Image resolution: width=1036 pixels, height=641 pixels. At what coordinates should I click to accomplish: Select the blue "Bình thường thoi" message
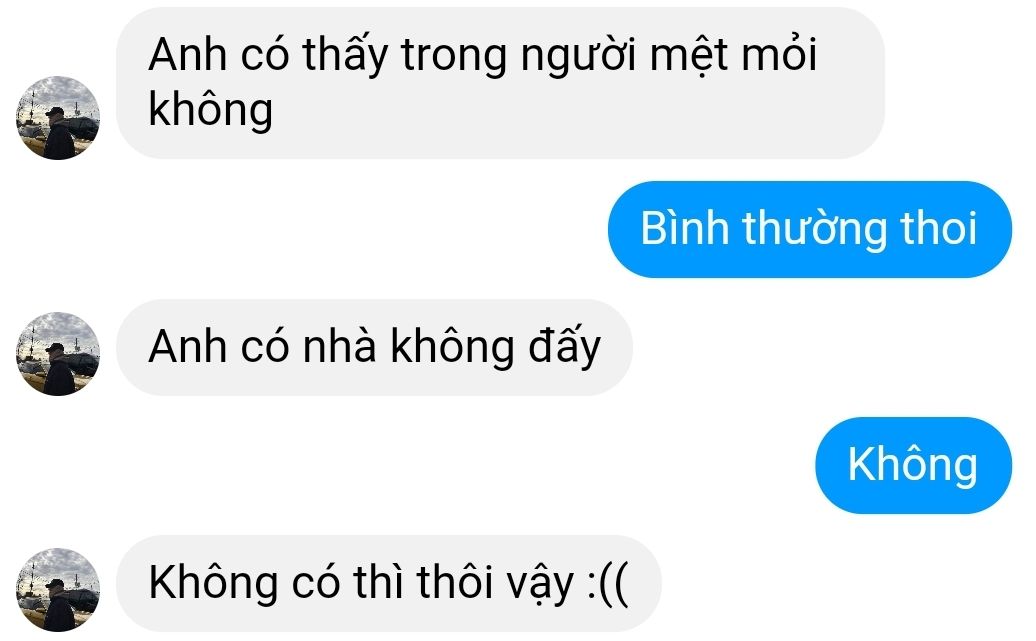pos(809,229)
